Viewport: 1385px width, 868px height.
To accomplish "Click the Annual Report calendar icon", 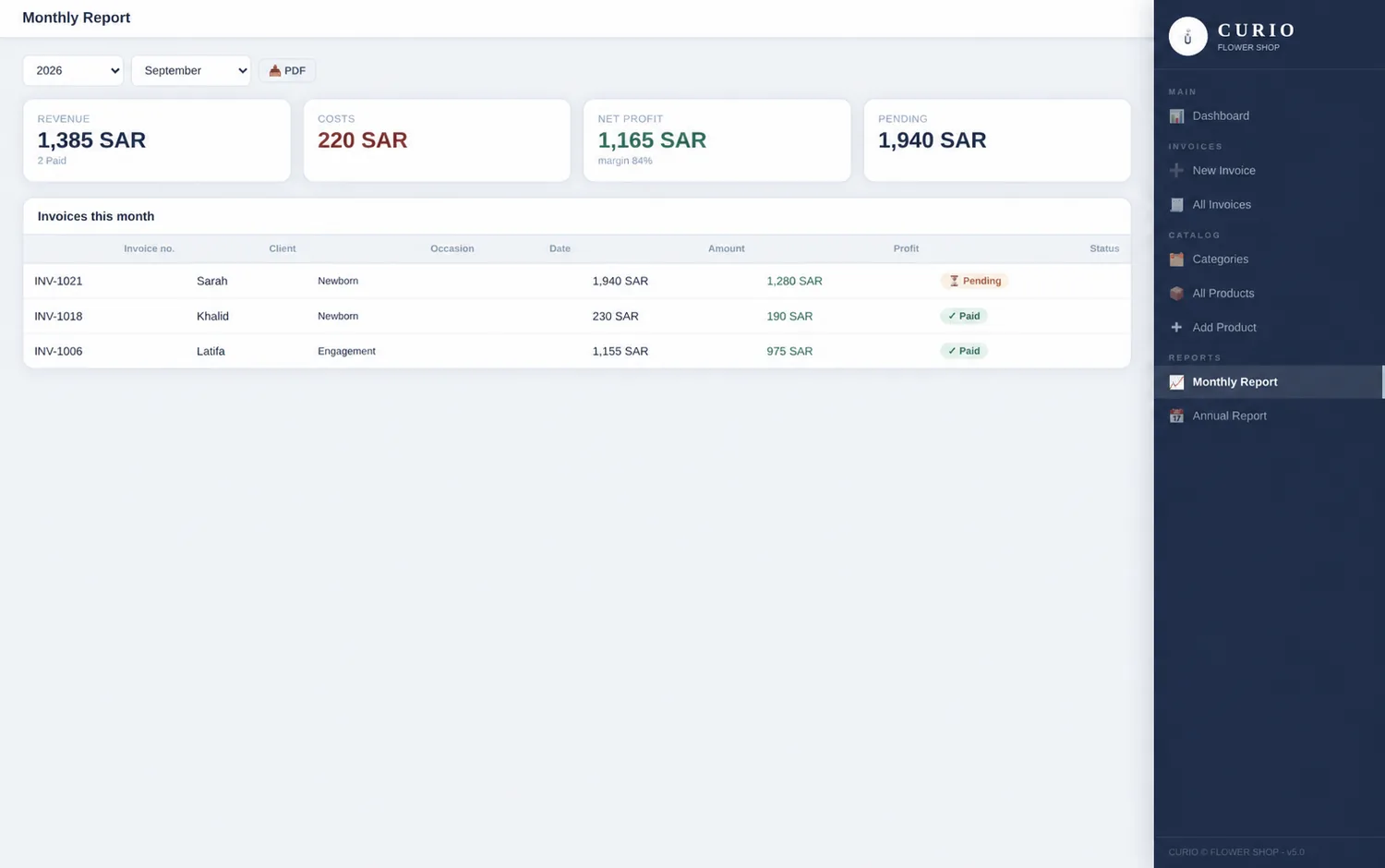I will 1176,416.
